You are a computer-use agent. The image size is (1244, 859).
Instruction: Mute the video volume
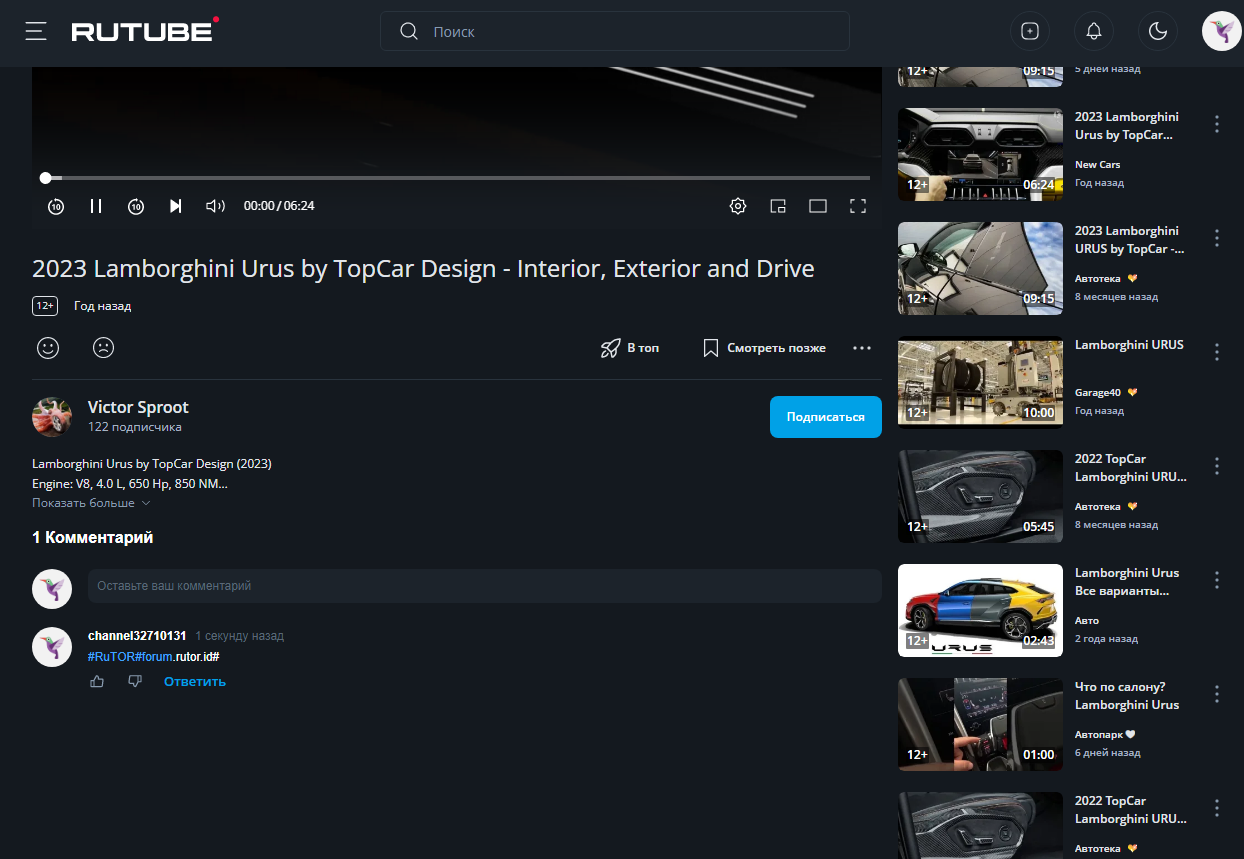215,206
